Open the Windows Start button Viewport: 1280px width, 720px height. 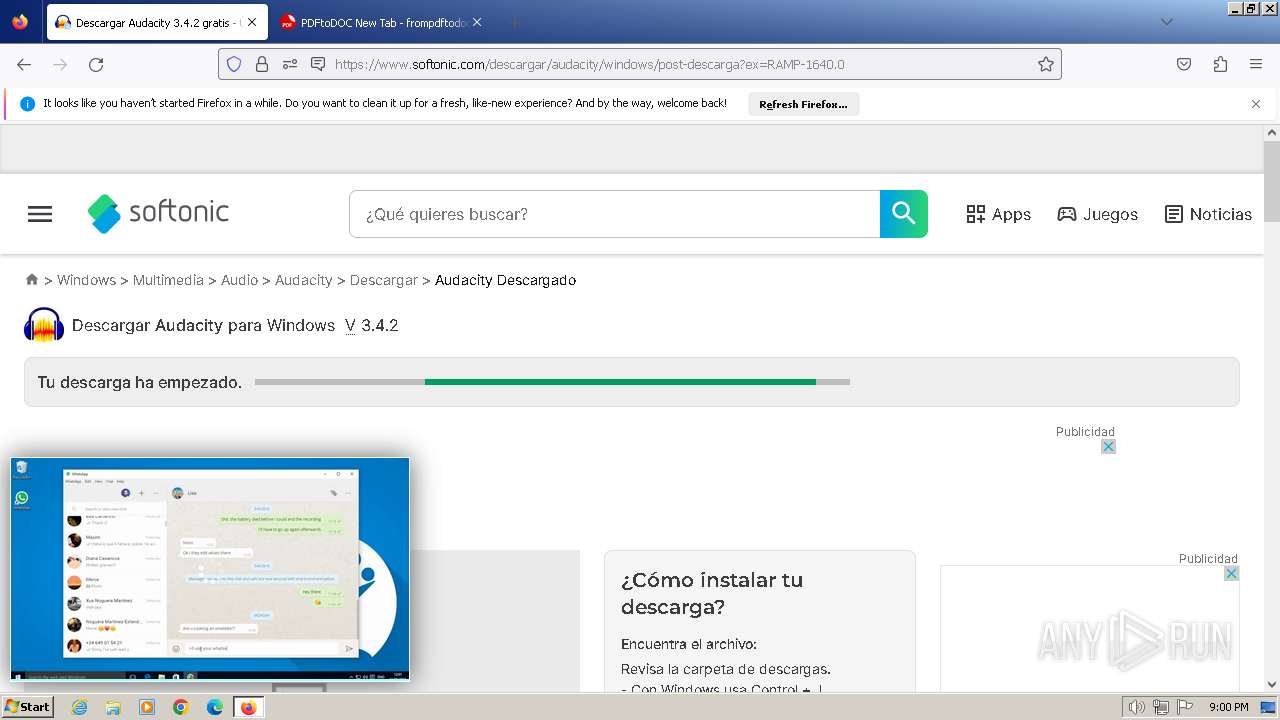click(x=27, y=707)
